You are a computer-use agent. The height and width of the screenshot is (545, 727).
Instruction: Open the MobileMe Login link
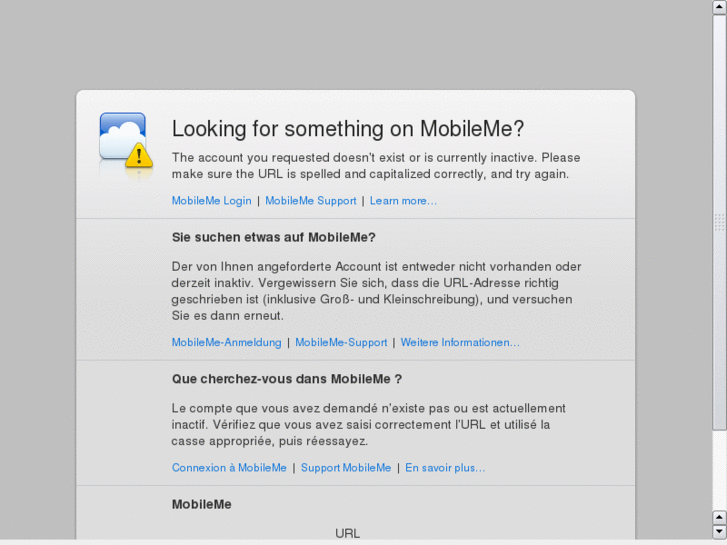pyautogui.click(x=211, y=201)
